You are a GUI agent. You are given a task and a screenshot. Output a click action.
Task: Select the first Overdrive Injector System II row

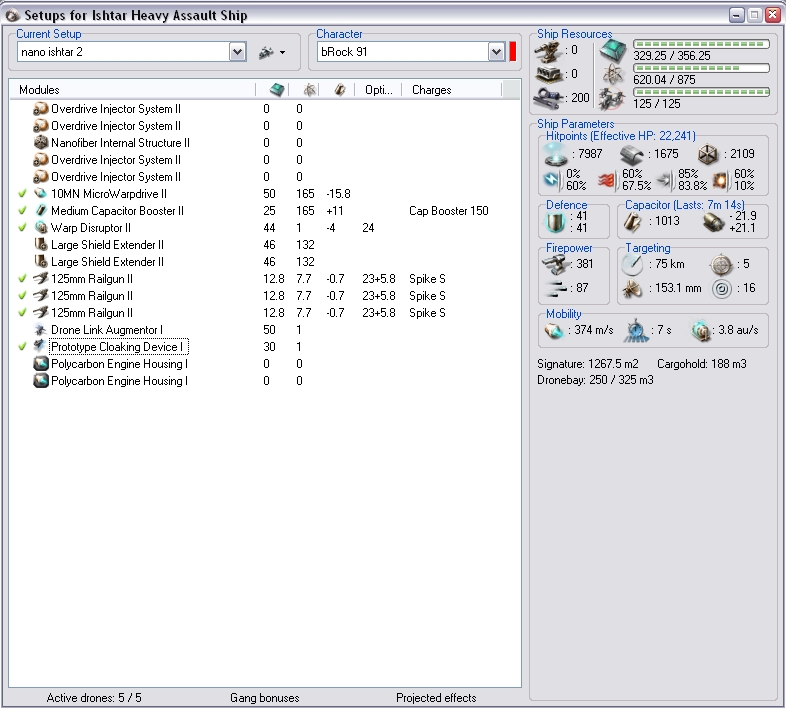click(265, 109)
